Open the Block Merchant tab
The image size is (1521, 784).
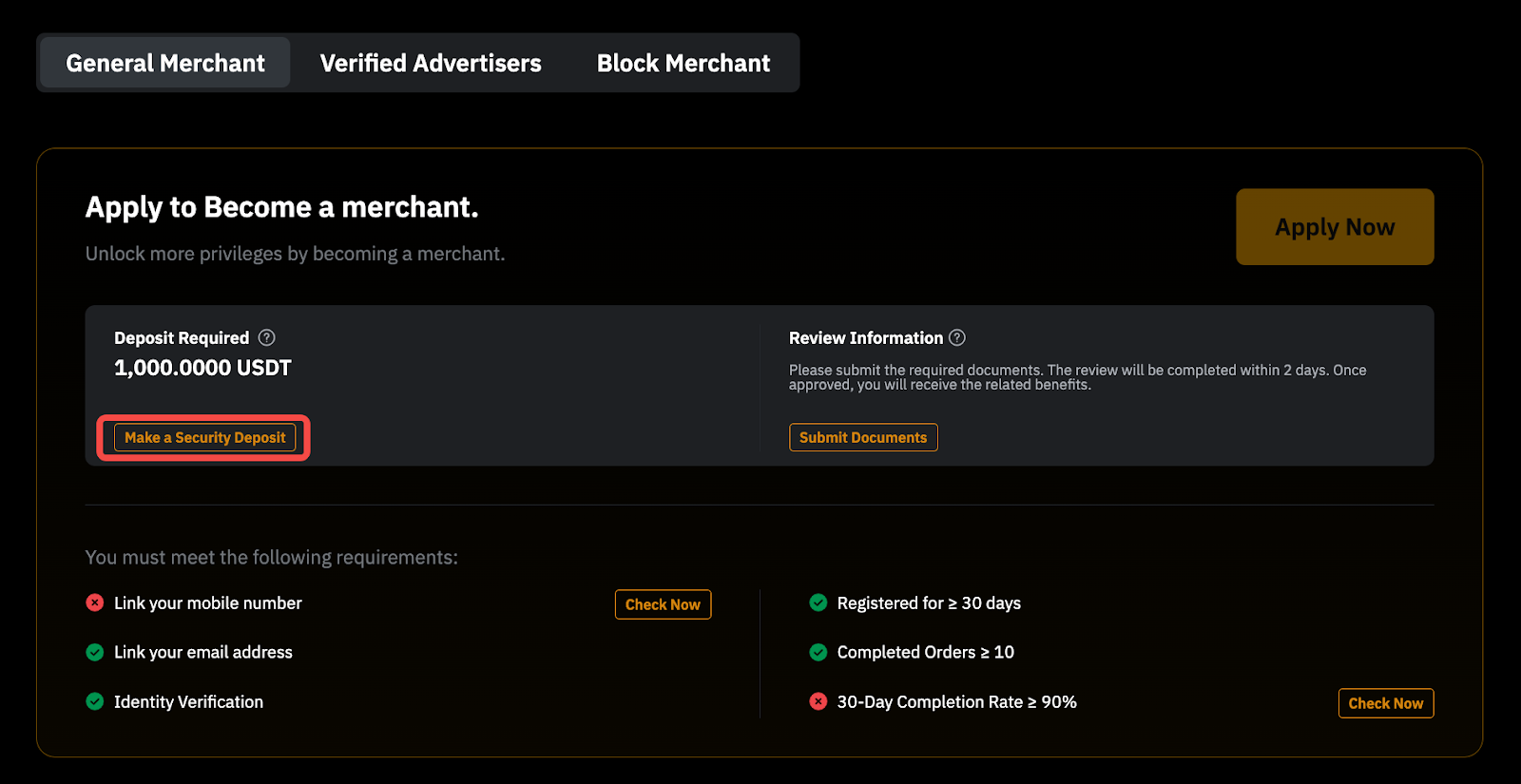tap(683, 63)
